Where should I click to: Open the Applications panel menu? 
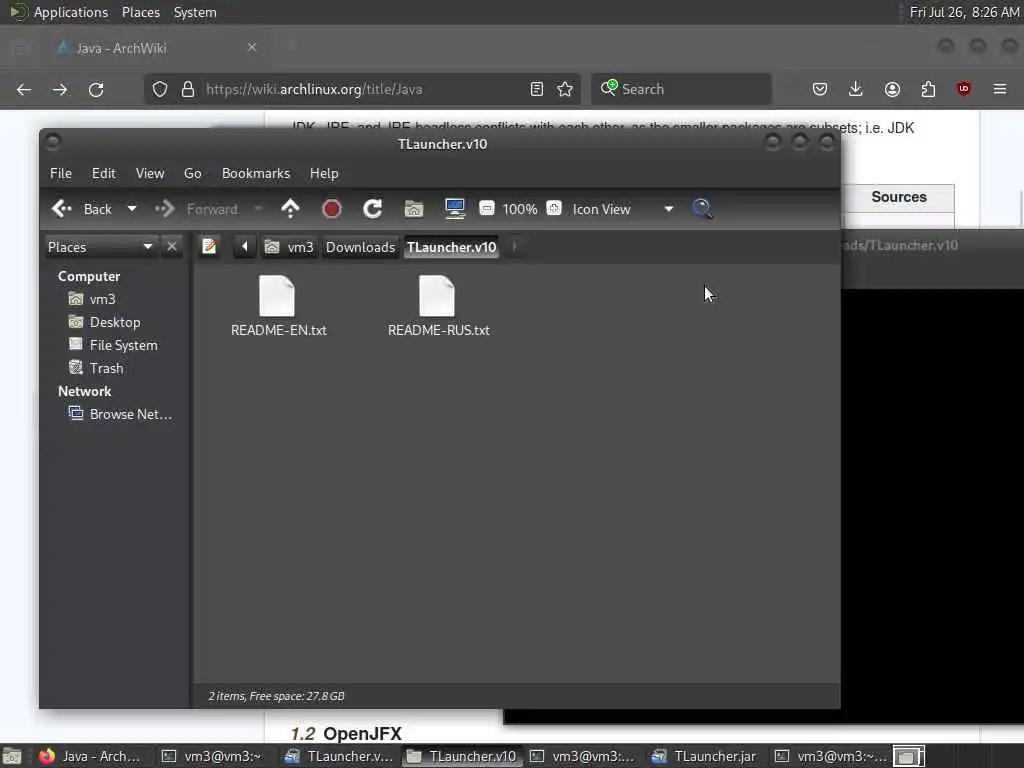click(x=71, y=12)
